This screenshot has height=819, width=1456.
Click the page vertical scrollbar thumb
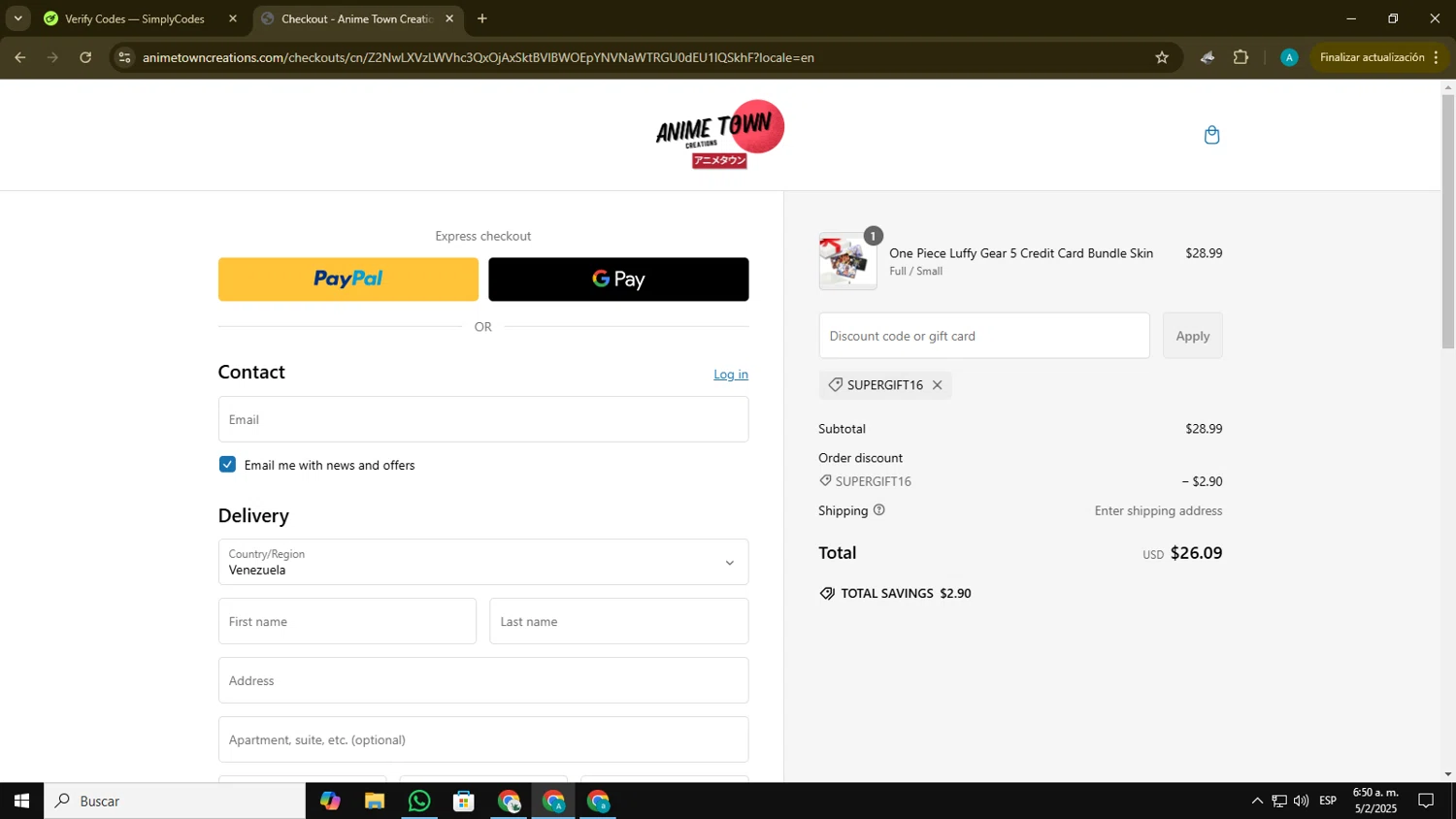pyautogui.click(x=1447, y=223)
